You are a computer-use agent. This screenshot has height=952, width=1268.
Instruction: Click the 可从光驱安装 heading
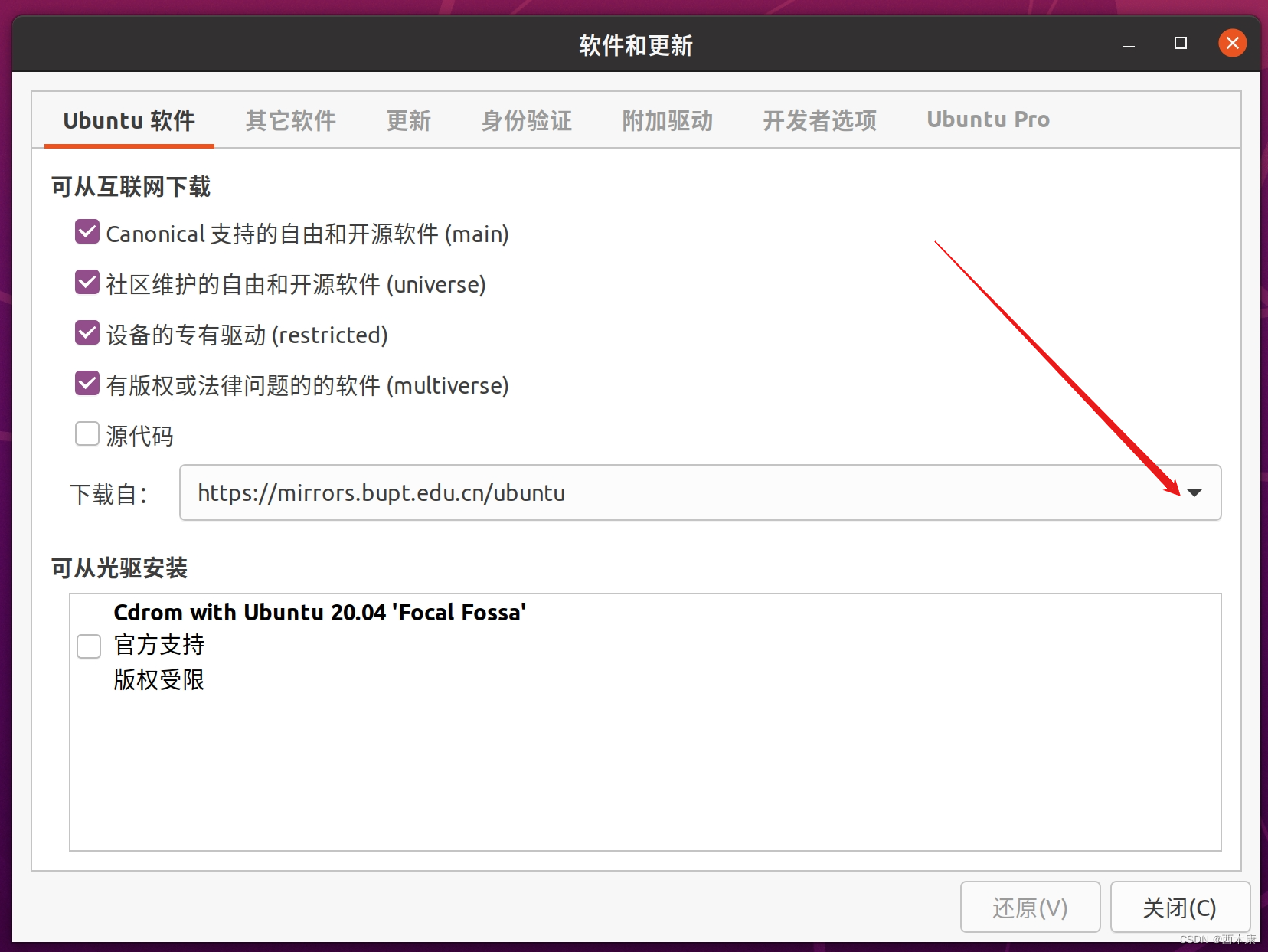pos(119,568)
